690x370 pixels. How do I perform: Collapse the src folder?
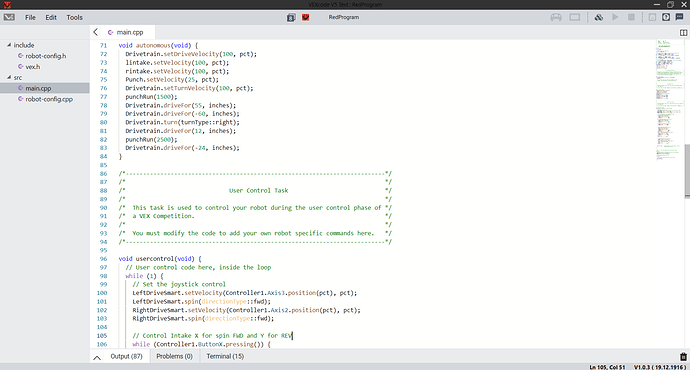coord(9,77)
